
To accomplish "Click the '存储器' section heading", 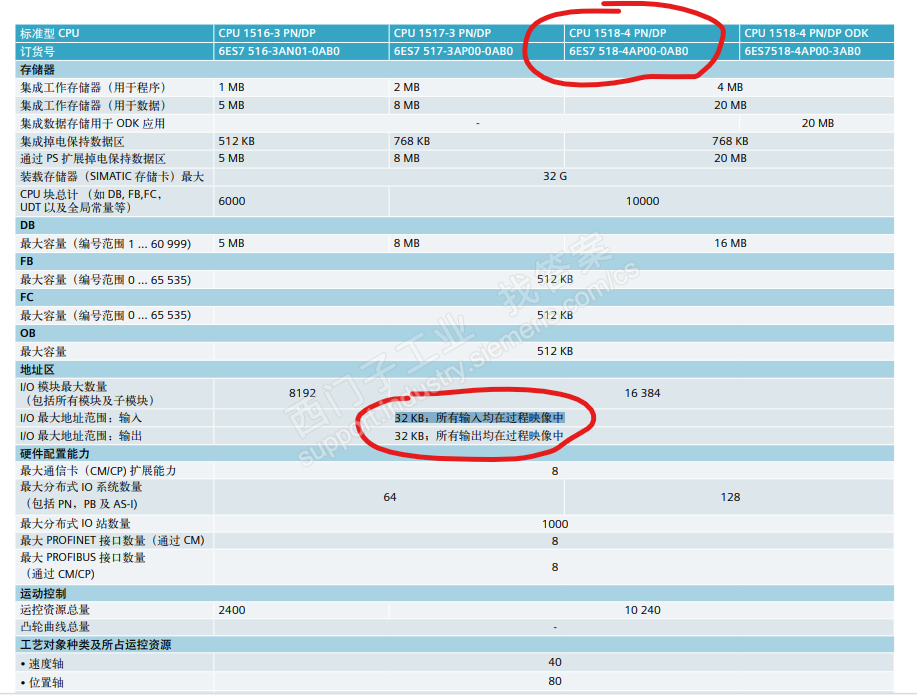I will (x=37, y=70).
